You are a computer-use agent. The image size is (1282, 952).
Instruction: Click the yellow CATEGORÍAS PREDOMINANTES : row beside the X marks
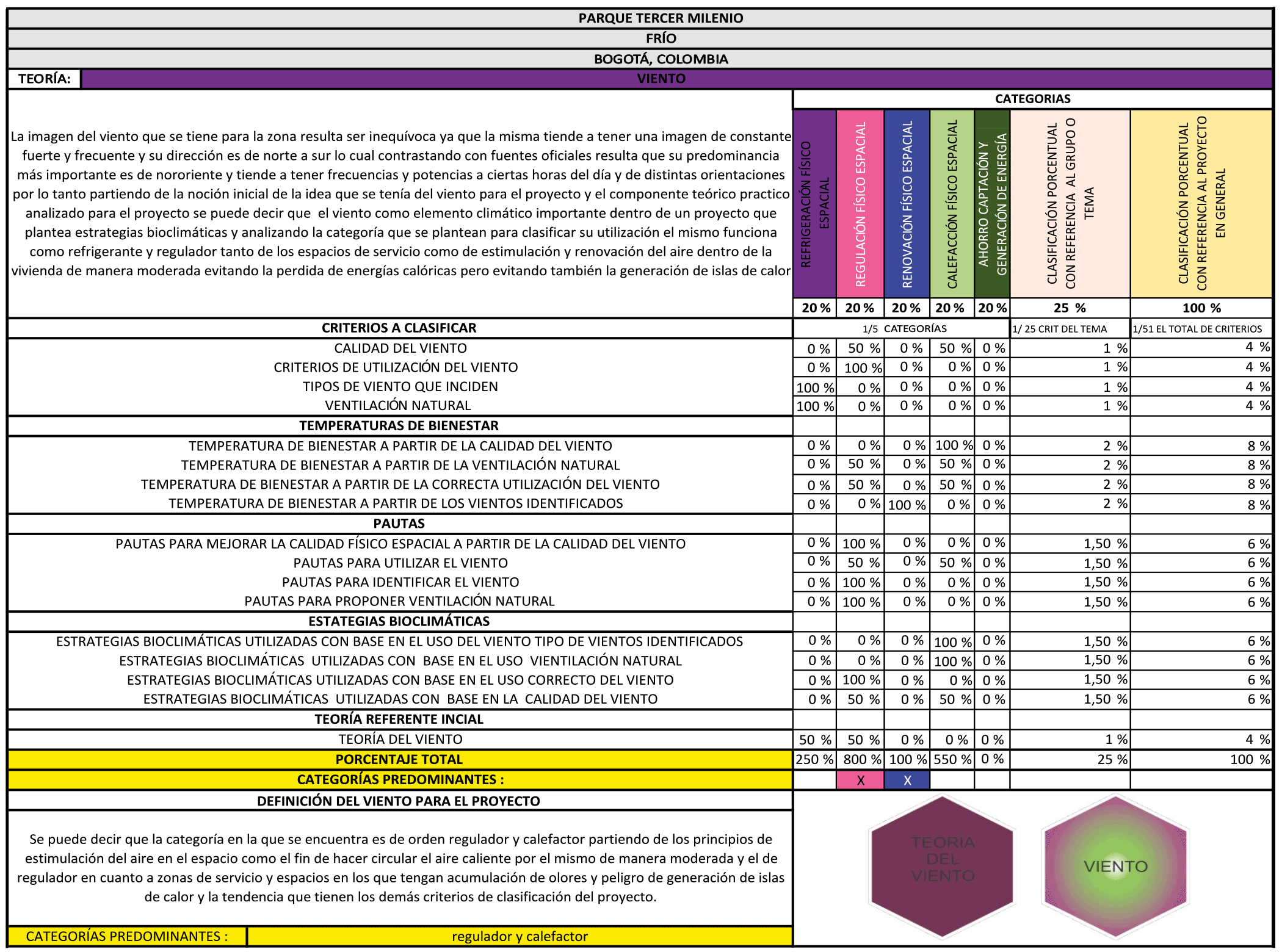400,780
